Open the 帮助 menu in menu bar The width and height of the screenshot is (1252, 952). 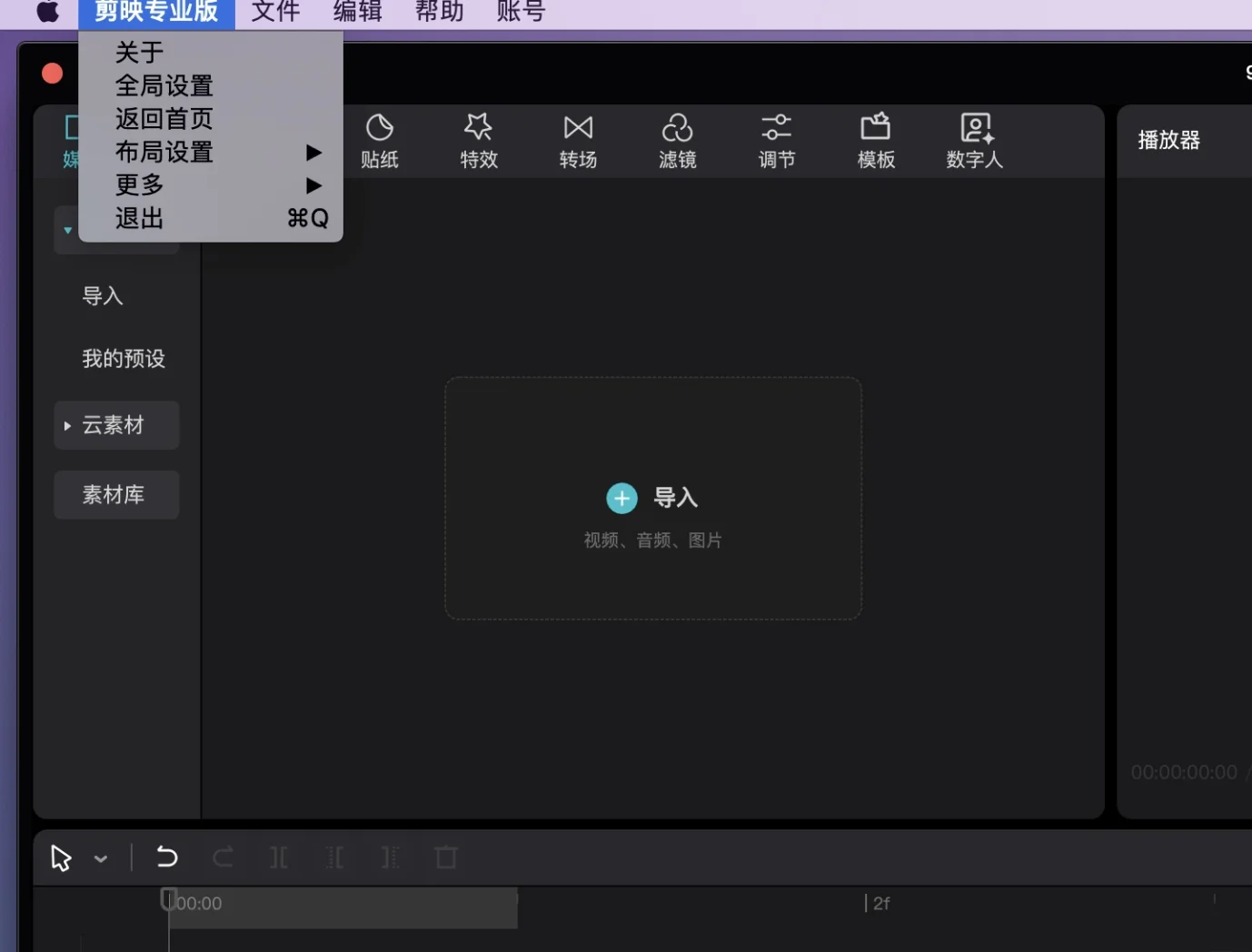click(x=439, y=12)
